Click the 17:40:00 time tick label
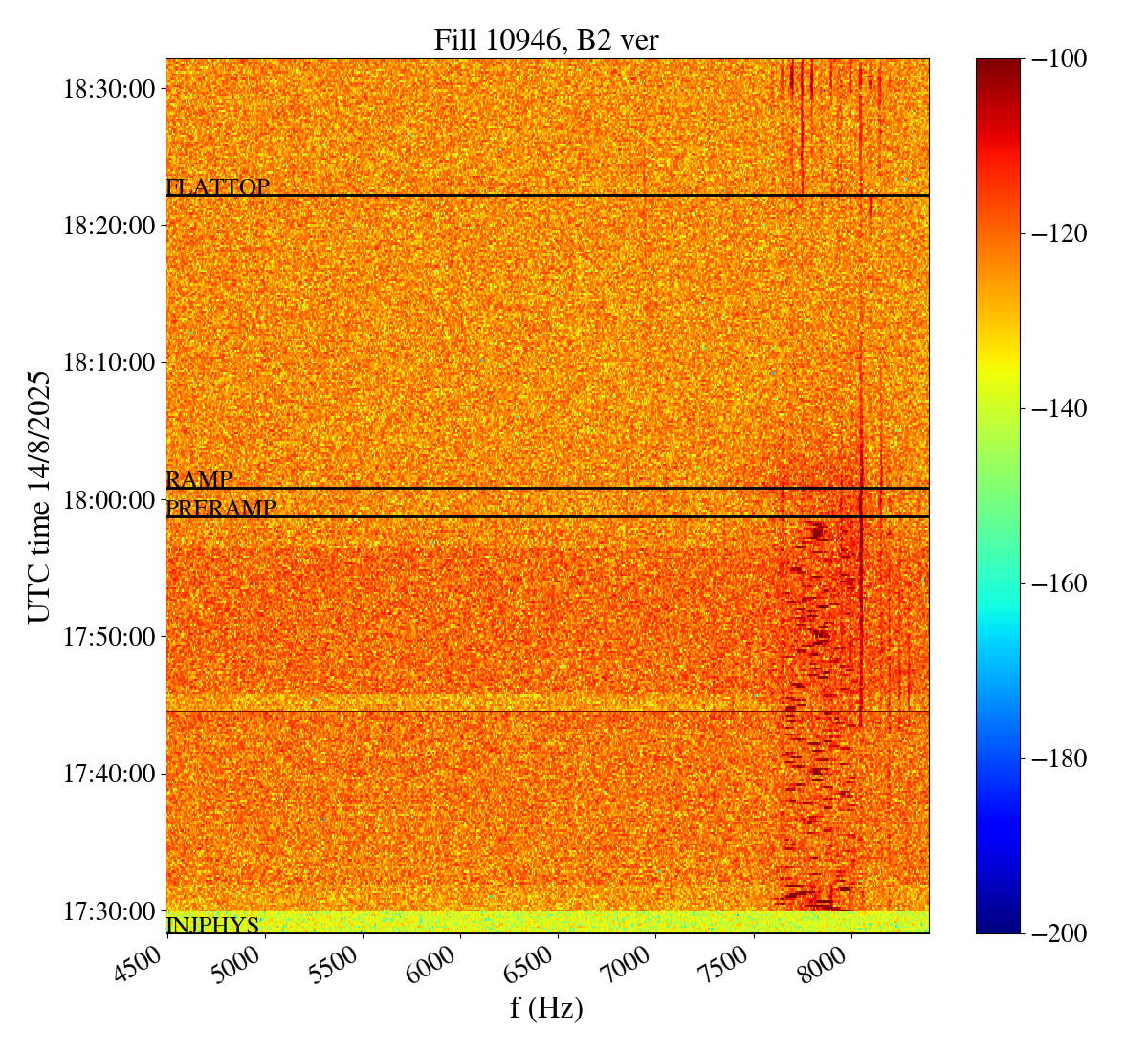Screen dimensions: 1148x1052 point(108,773)
